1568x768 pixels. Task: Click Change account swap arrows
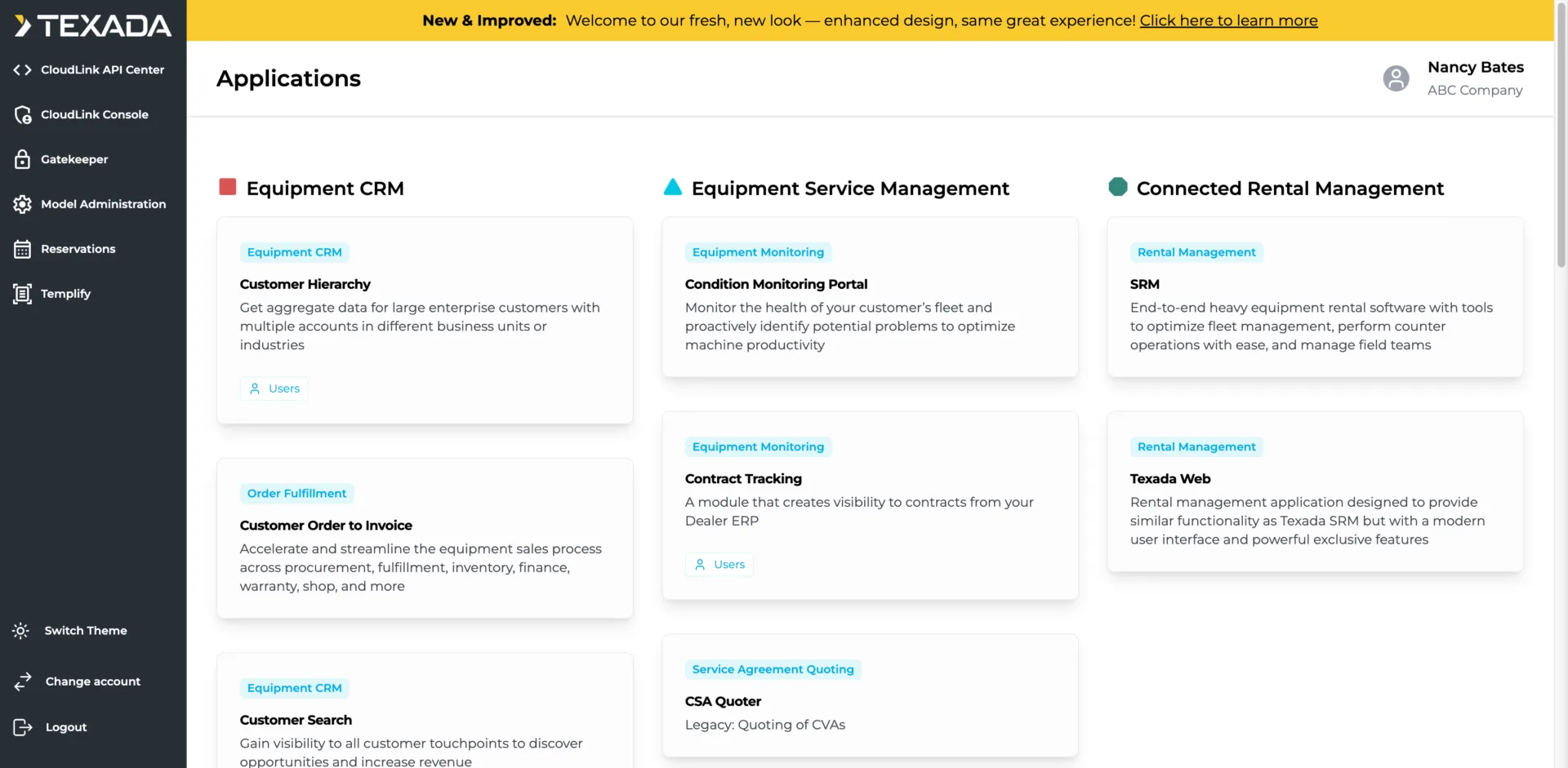pos(22,681)
